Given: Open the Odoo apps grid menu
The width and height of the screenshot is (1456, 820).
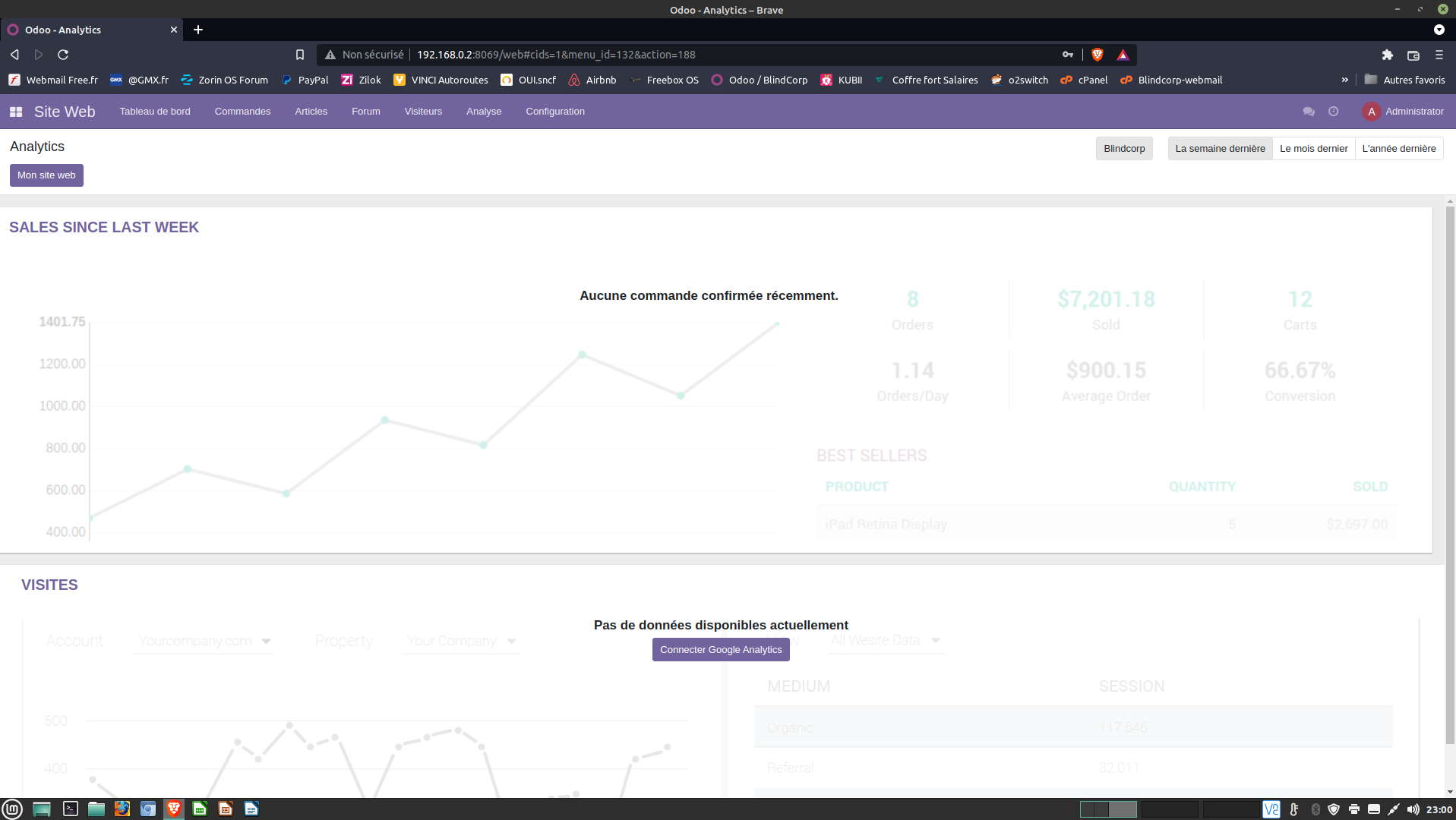Looking at the screenshot, I should 16,112.
